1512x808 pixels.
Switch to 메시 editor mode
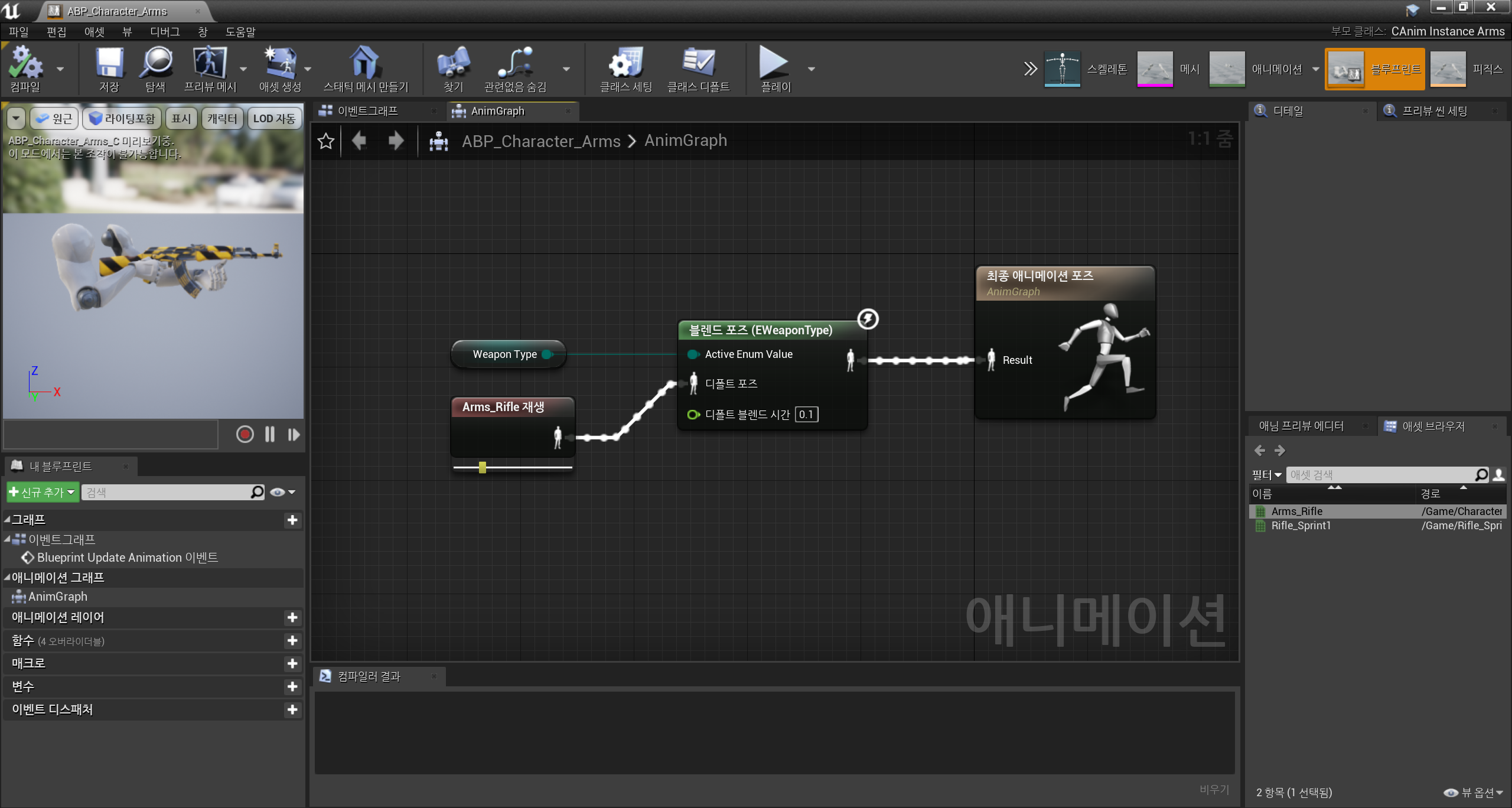click(x=1168, y=69)
